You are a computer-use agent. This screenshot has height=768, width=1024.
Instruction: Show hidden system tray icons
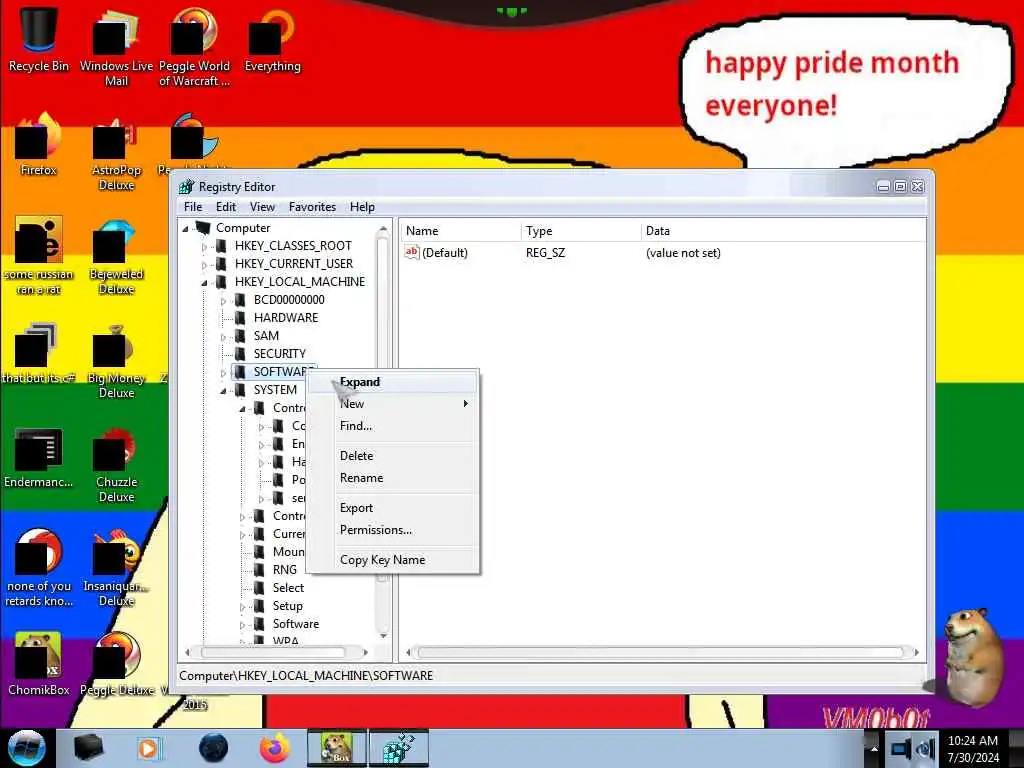click(874, 749)
